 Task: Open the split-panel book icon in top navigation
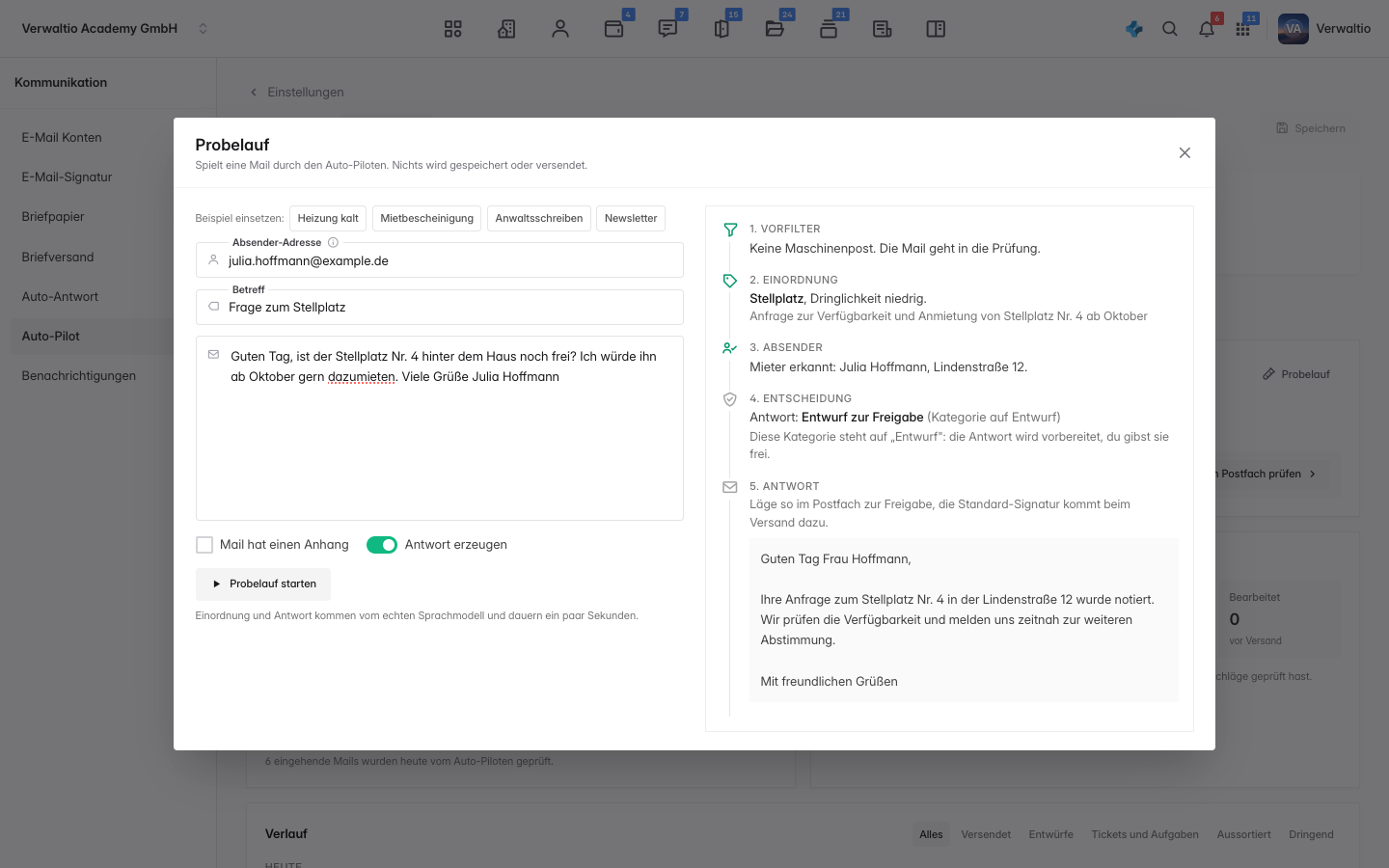click(x=936, y=29)
